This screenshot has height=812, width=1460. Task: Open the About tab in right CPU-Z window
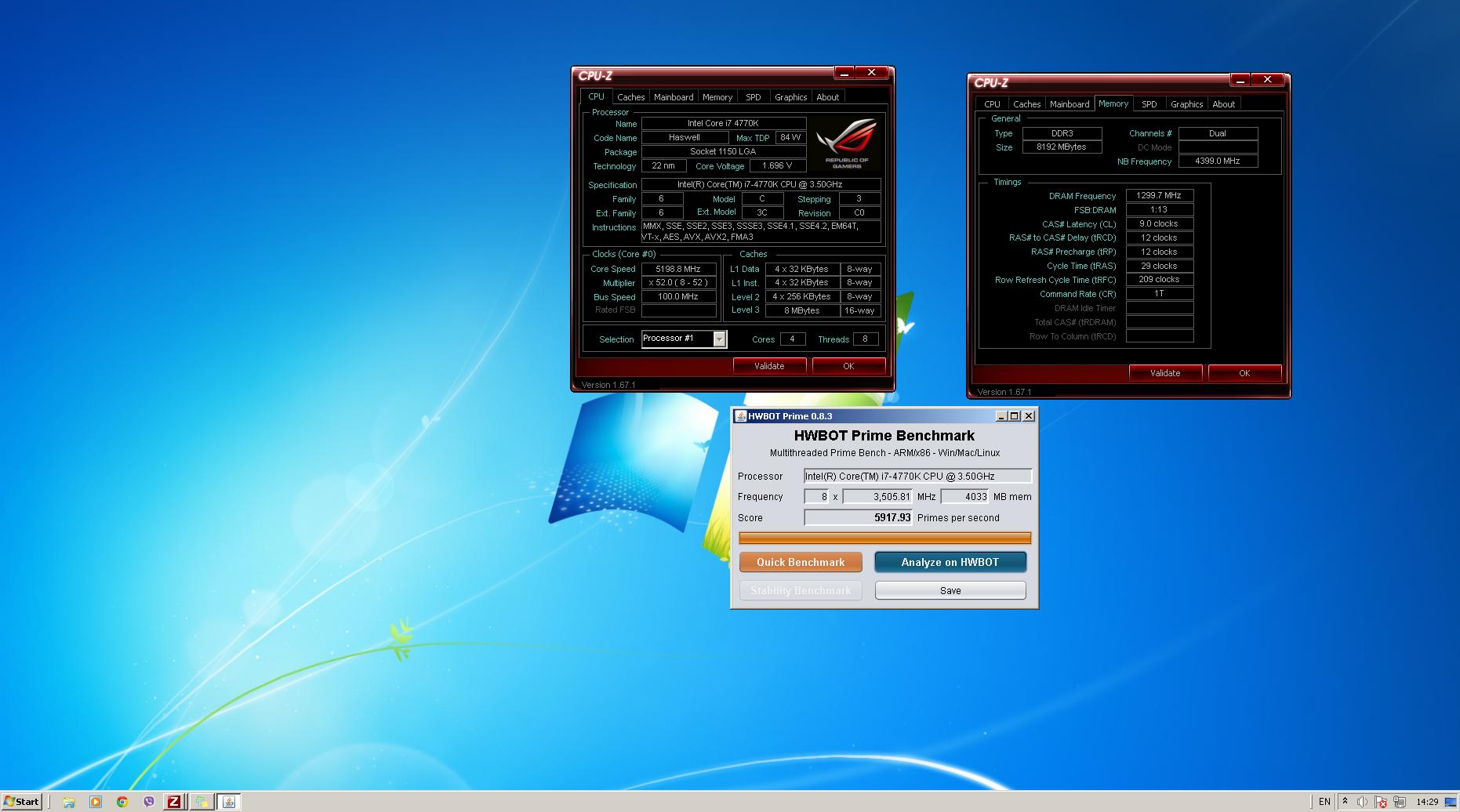point(1224,104)
